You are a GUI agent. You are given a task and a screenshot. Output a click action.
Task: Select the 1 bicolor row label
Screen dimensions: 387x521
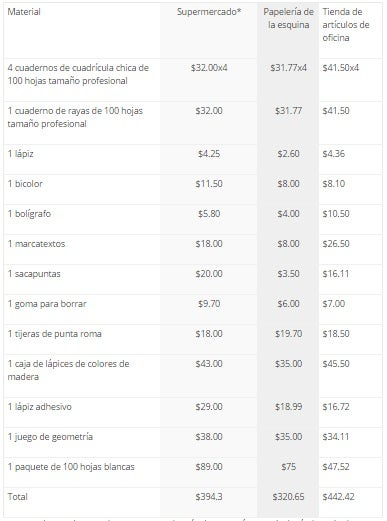25,184
